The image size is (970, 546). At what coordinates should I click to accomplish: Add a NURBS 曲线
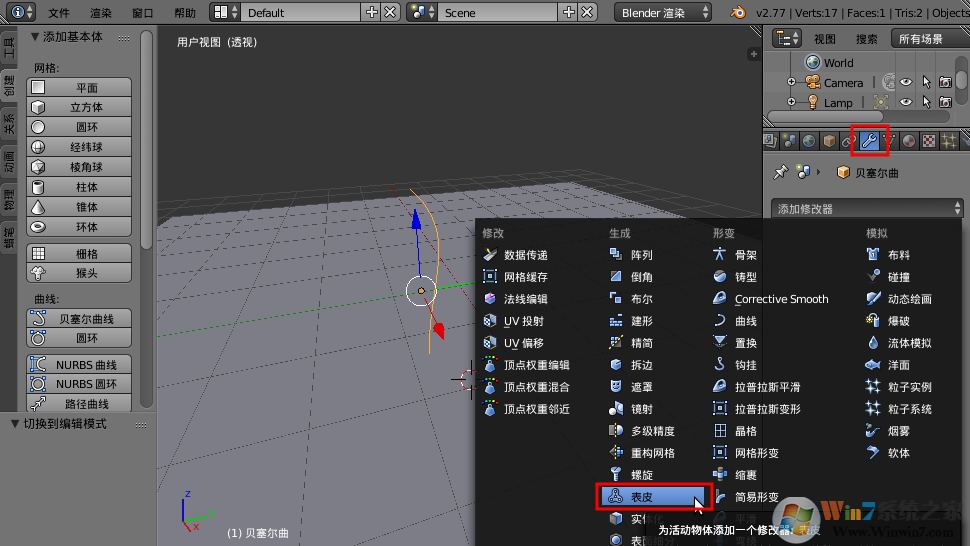79,365
